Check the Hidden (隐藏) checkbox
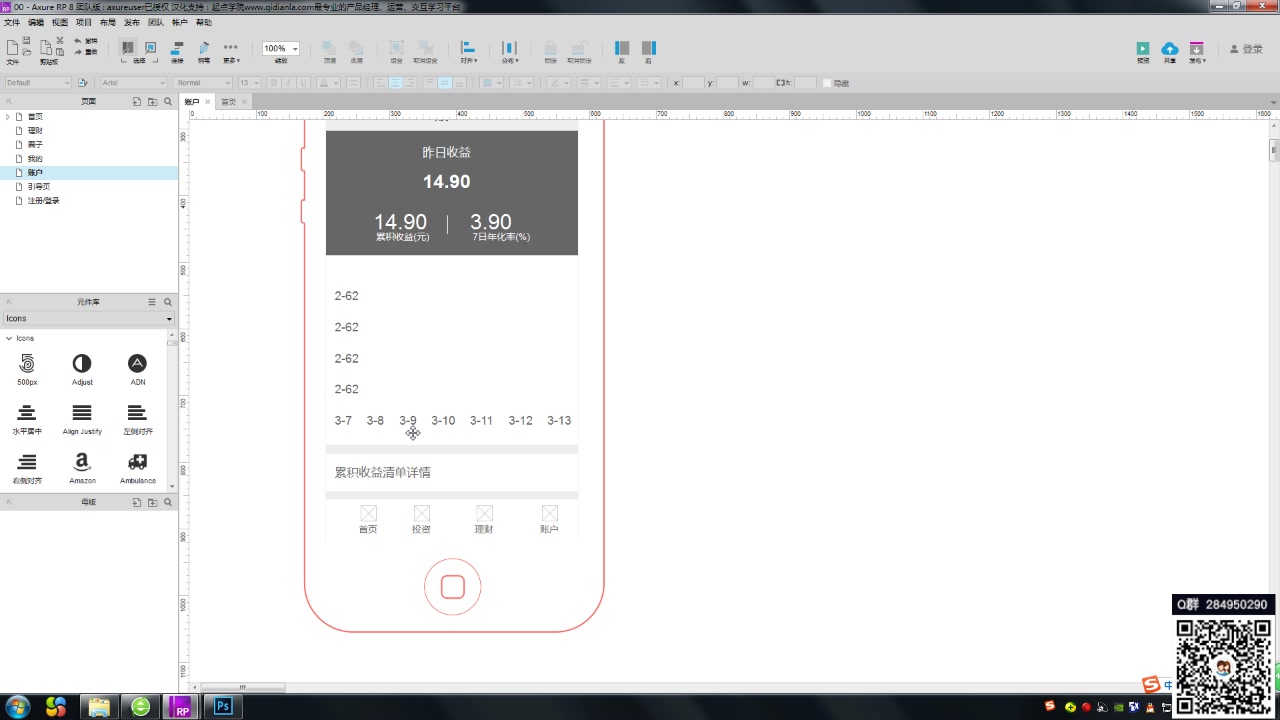This screenshot has height=720, width=1280. (x=827, y=83)
